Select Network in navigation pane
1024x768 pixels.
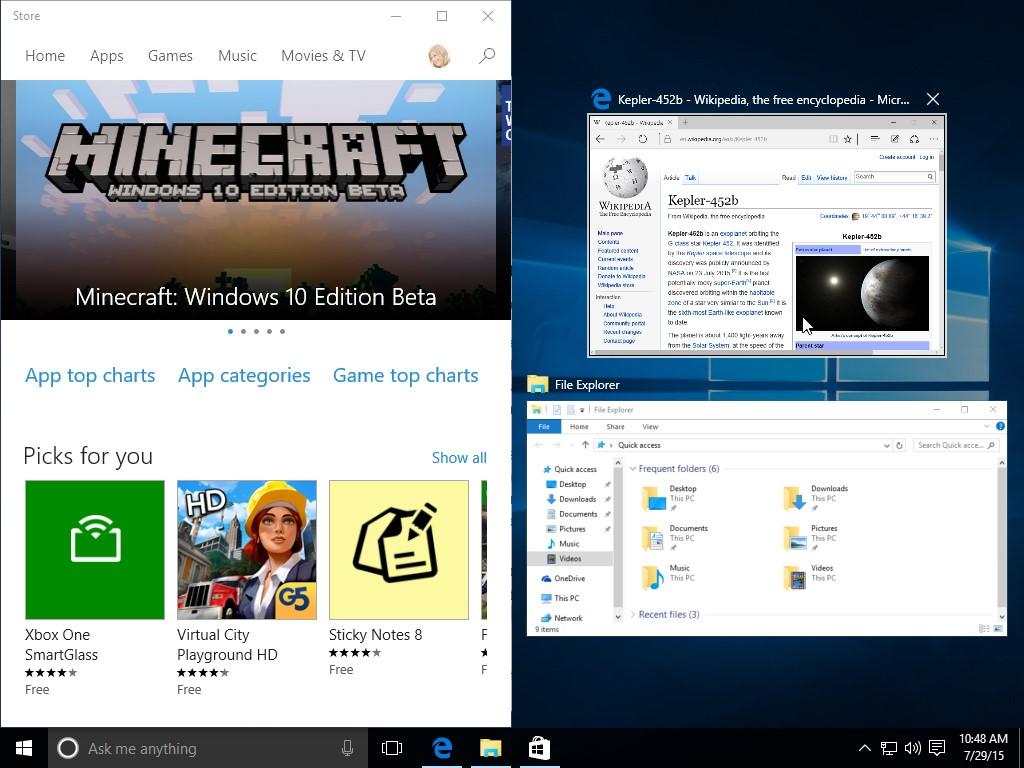click(x=561, y=618)
